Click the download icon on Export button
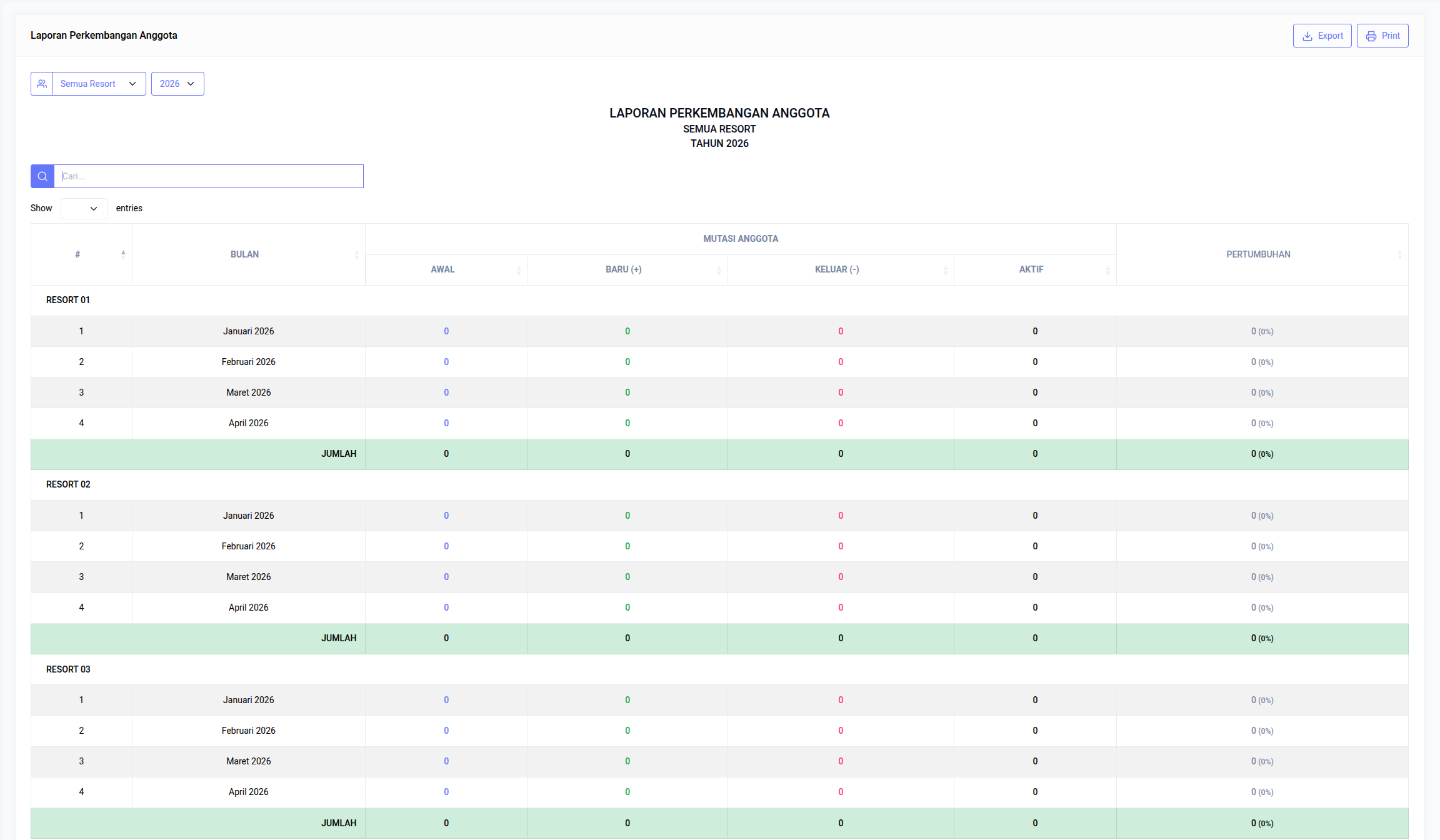The height and width of the screenshot is (840, 1440). click(1307, 36)
